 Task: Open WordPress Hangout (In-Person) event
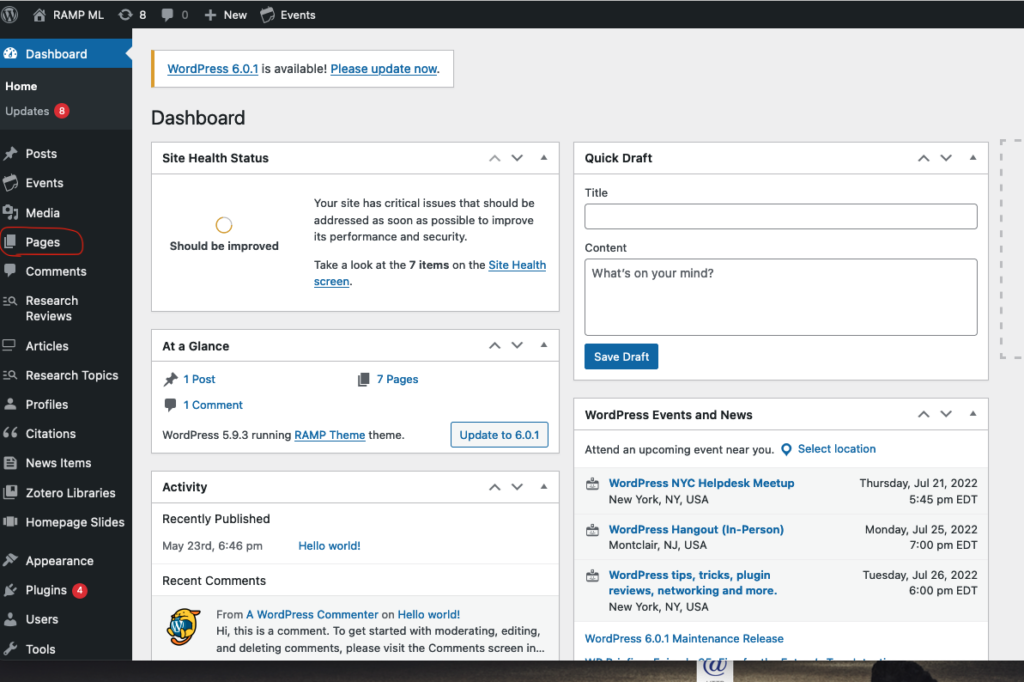tap(696, 530)
